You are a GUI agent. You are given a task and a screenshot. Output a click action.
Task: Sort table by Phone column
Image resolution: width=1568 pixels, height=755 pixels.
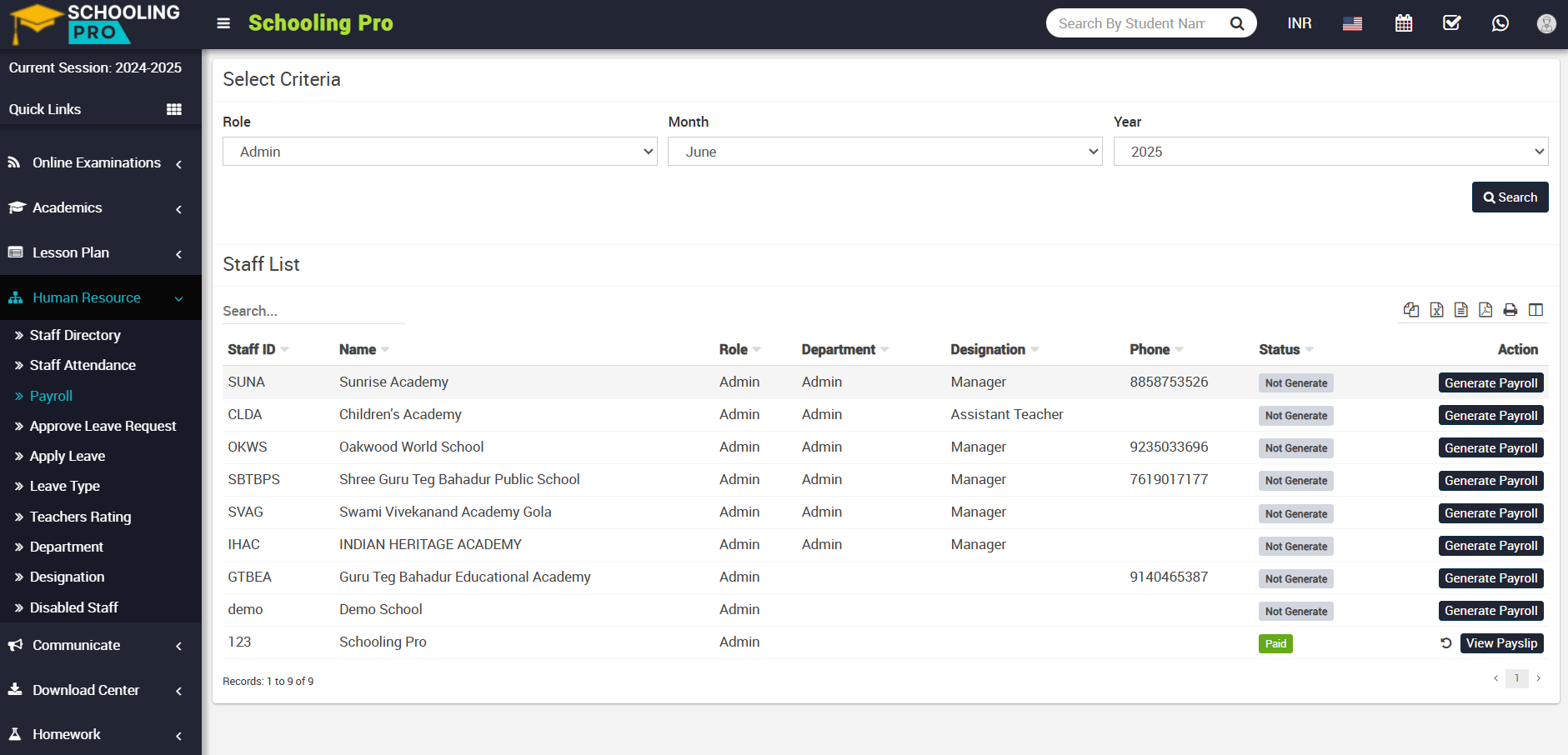pyautogui.click(x=1156, y=349)
